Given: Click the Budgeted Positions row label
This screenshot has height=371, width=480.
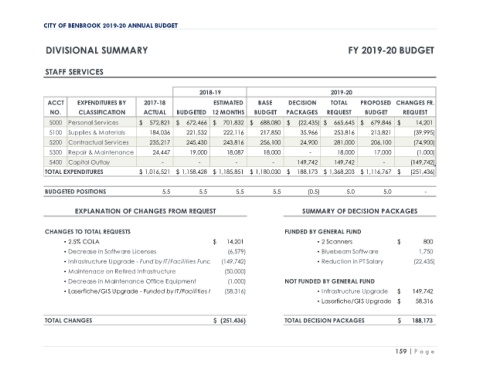Looking at the screenshot, I should tap(75, 192).
